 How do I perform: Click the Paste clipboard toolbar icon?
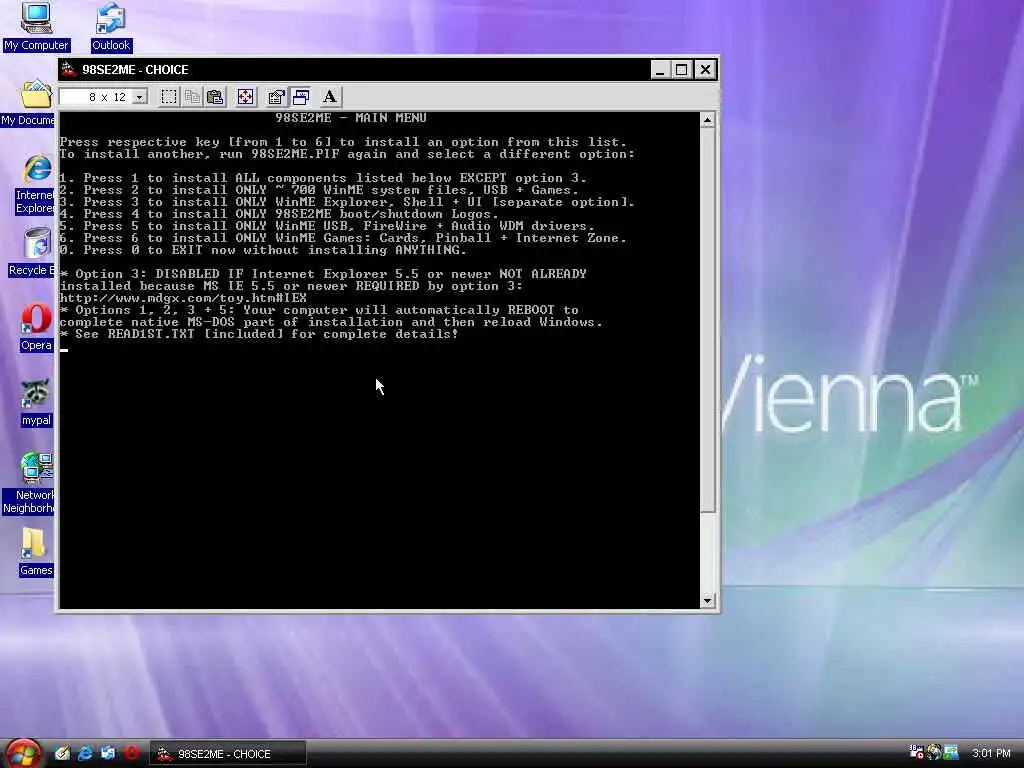[215, 97]
